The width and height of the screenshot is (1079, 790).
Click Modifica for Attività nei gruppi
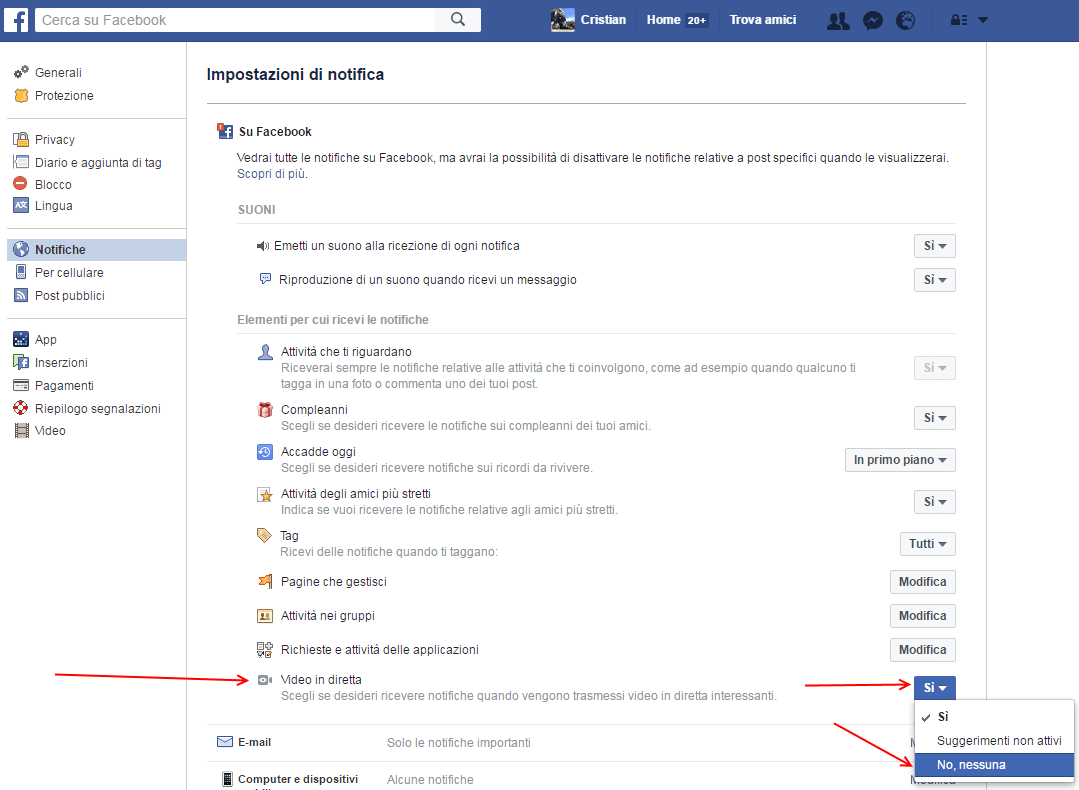(x=922, y=616)
